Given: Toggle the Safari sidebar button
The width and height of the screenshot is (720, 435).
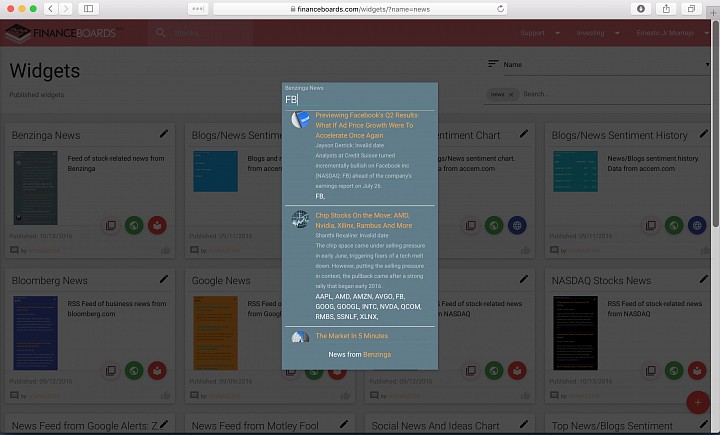Looking at the screenshot, I should coord(89,9).
